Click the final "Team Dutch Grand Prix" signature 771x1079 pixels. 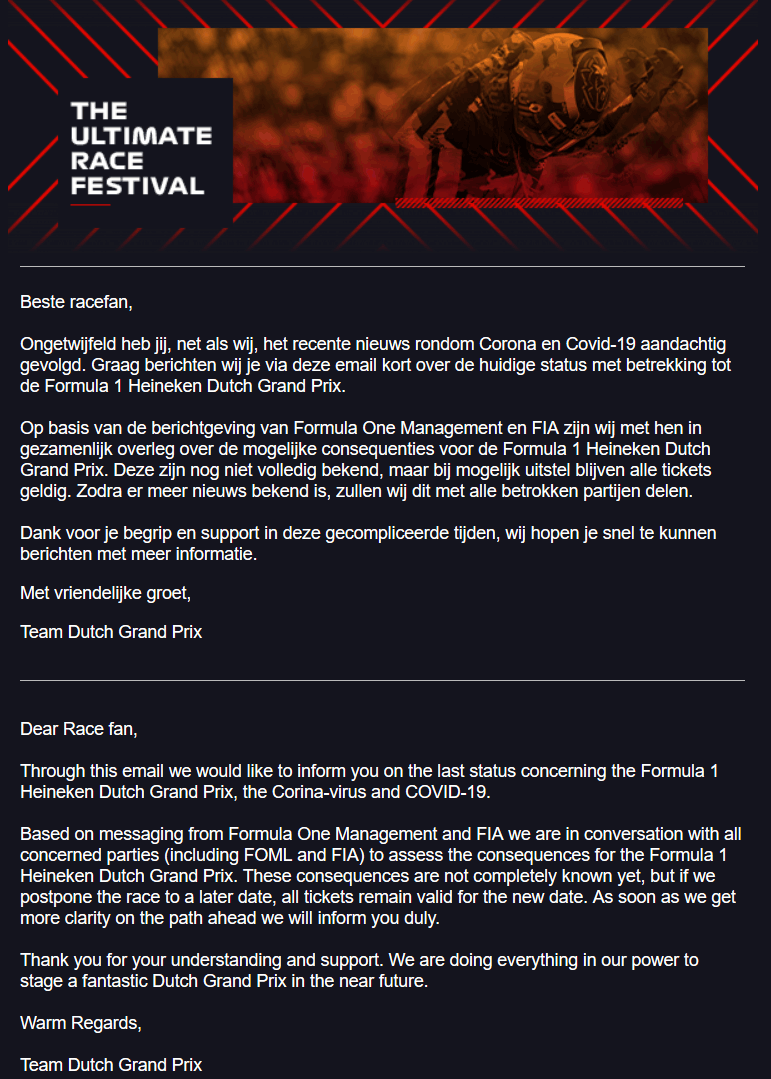click(x=111, y=1065)
